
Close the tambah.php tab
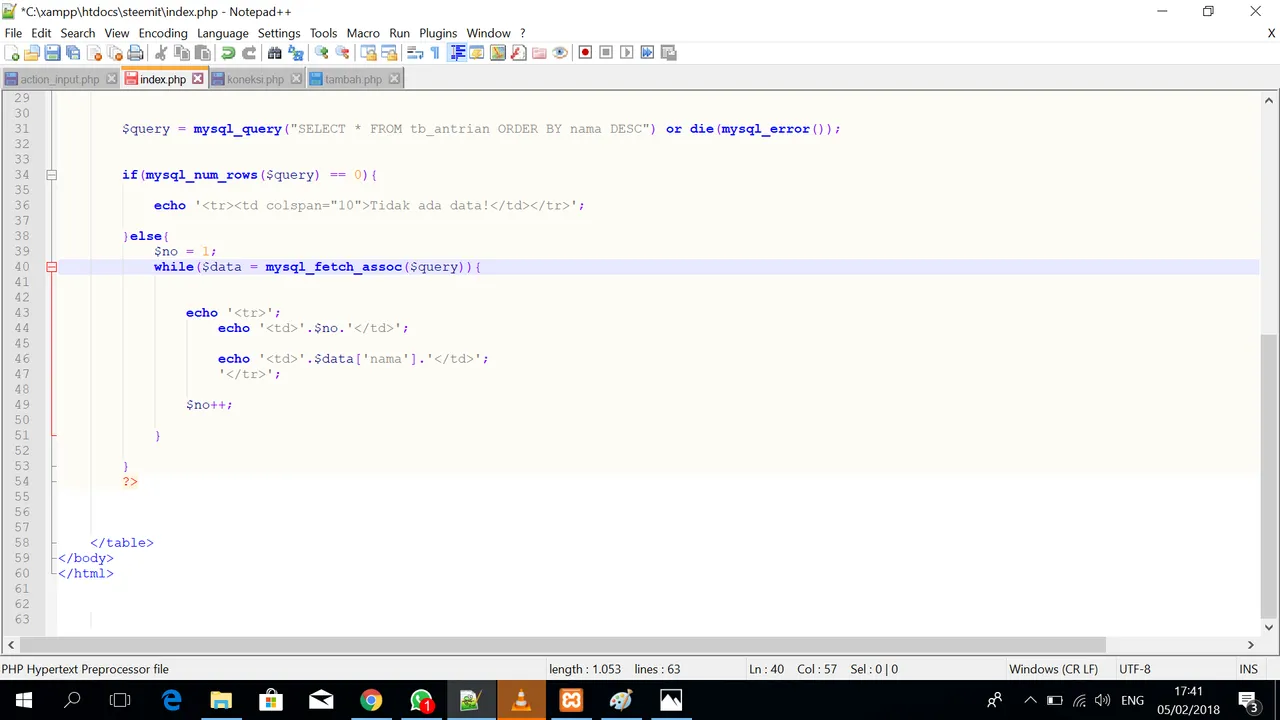(394, 79)
